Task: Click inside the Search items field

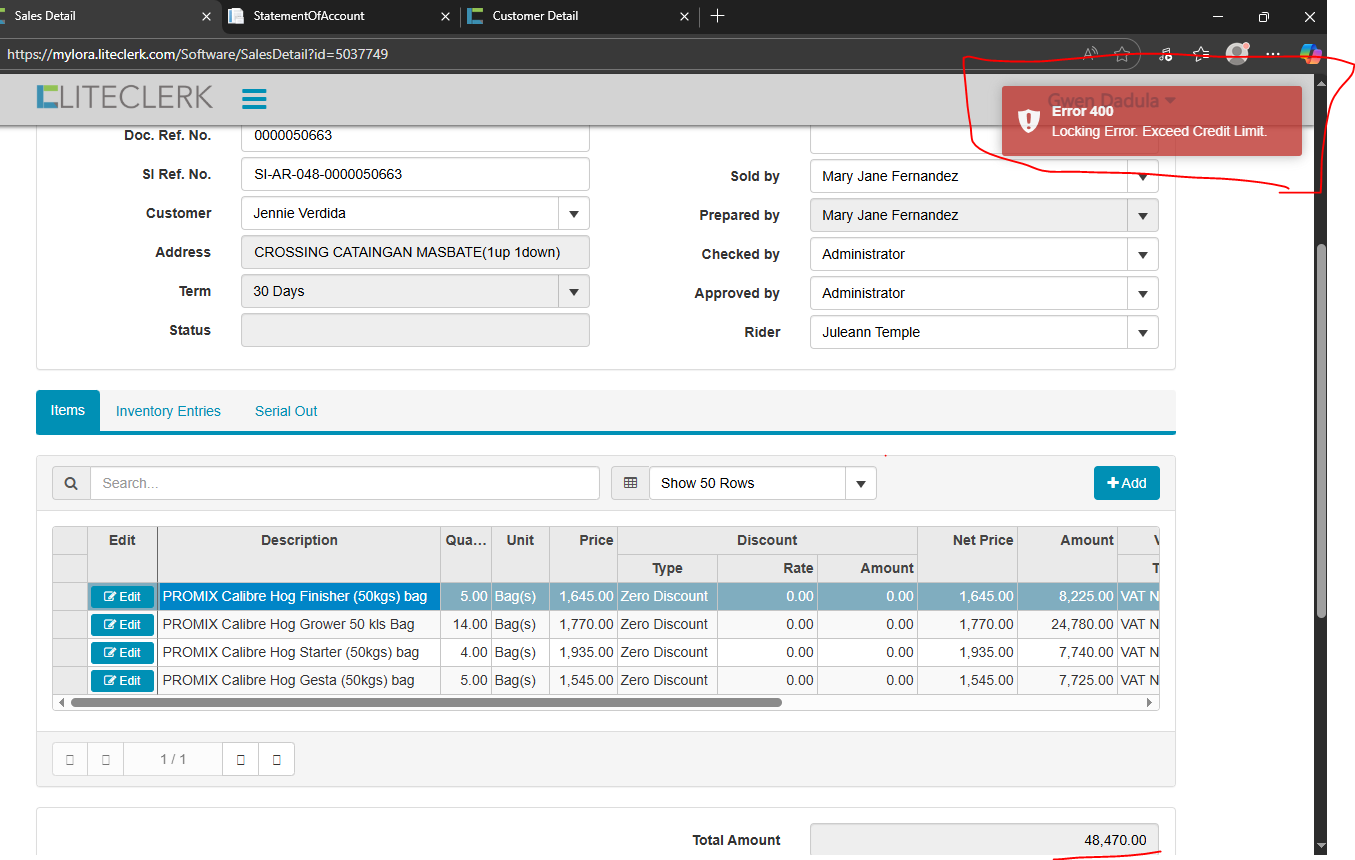Action: point(344,483)
